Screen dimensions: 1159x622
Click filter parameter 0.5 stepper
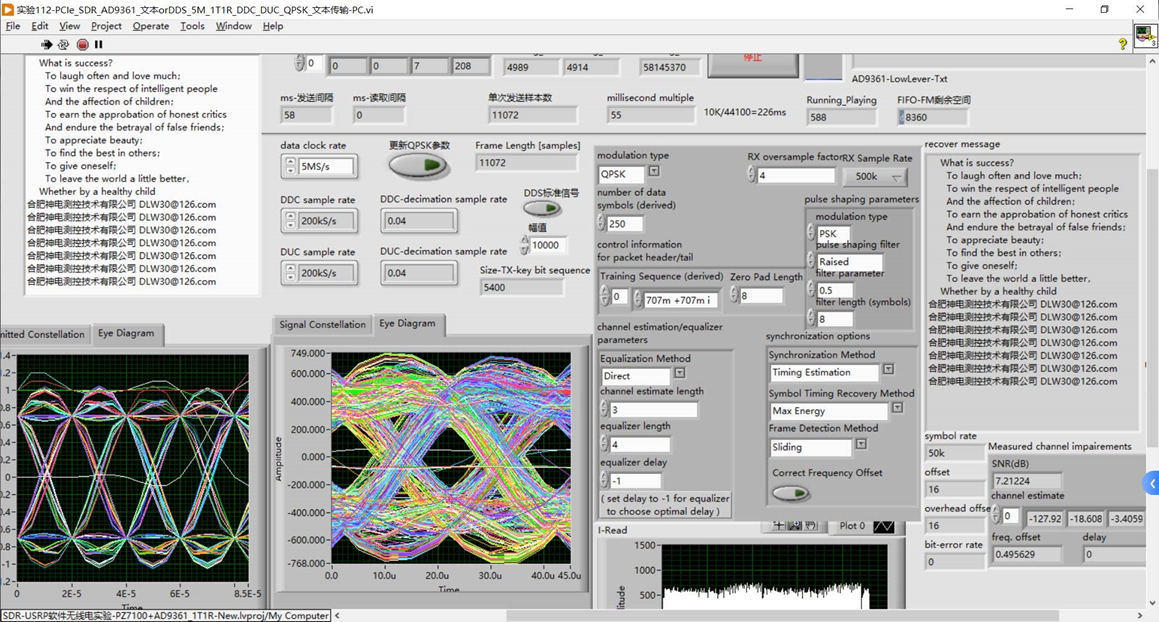coord(811,290)
